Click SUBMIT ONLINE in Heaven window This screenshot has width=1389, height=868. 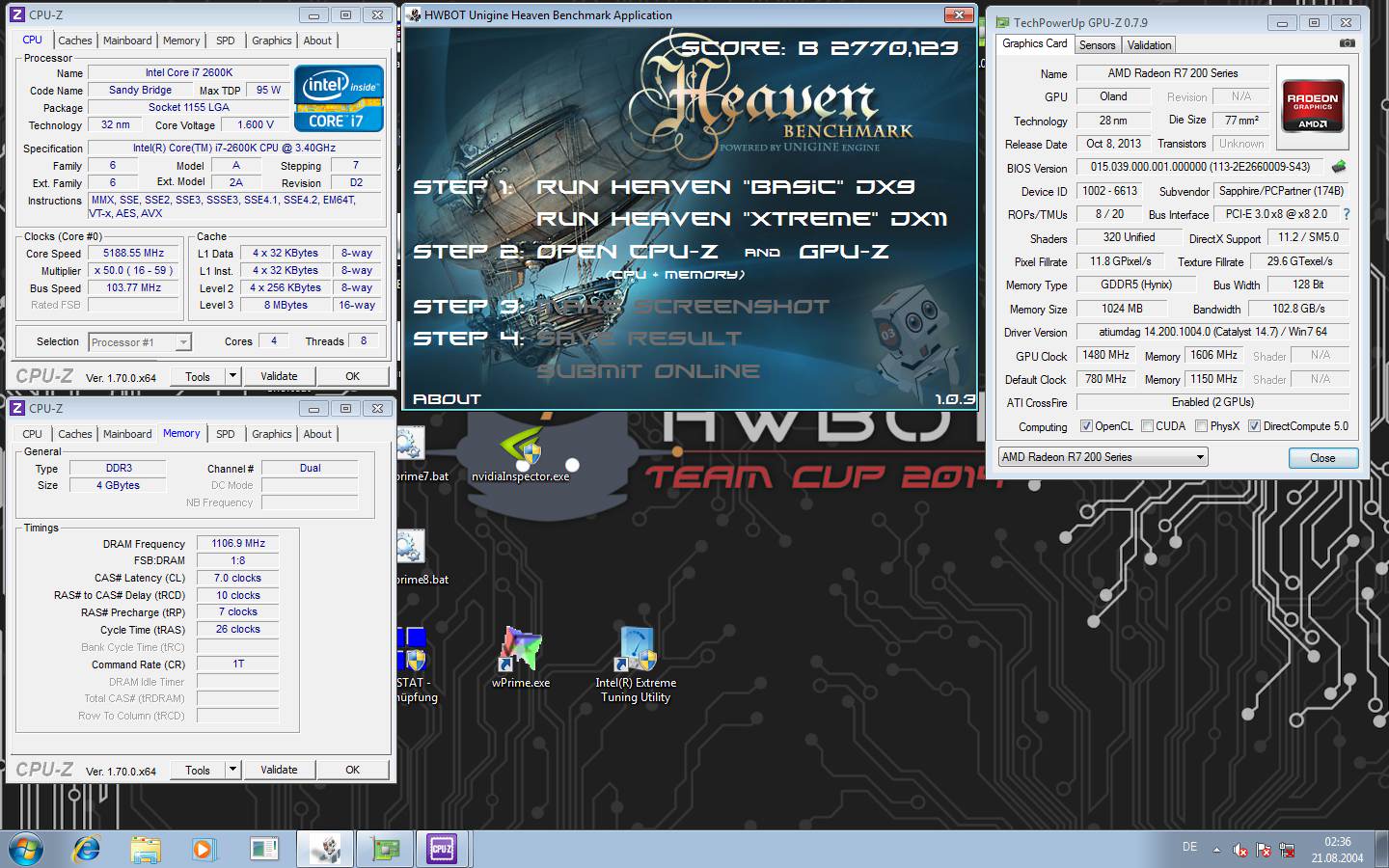pyautogui.click(x=648, y=371)
